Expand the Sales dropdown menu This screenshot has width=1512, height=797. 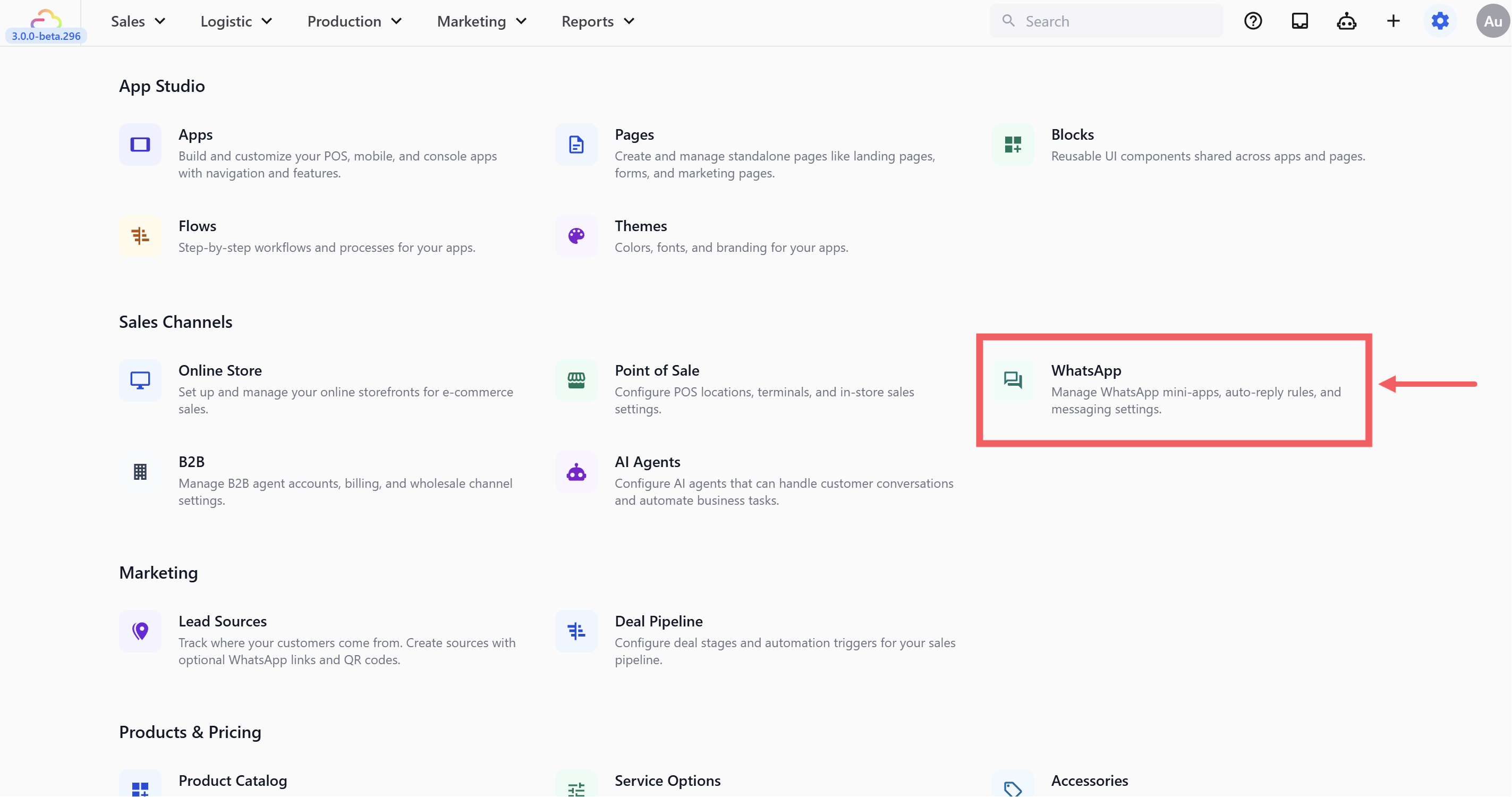click(138, 22)
